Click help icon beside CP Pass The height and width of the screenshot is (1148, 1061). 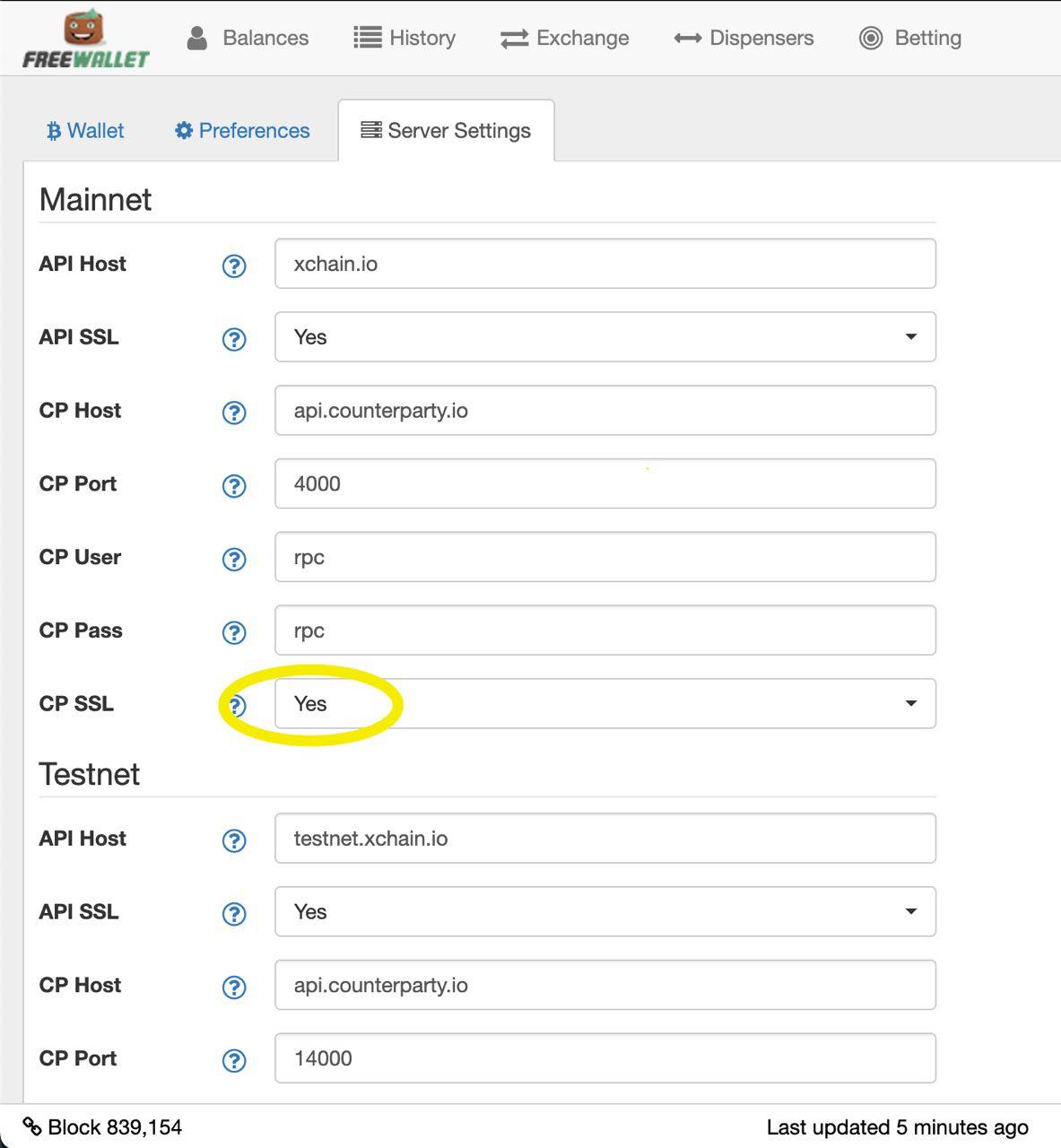234,633
